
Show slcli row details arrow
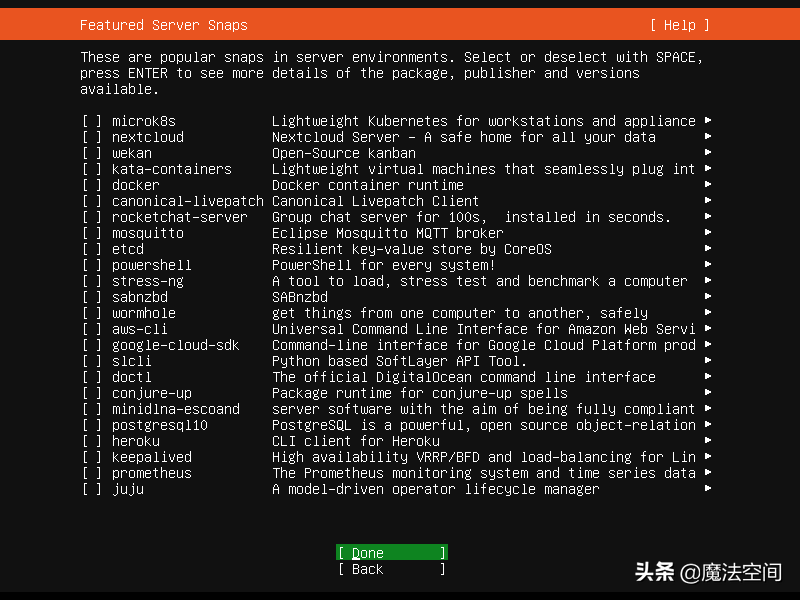click(708, 360)
